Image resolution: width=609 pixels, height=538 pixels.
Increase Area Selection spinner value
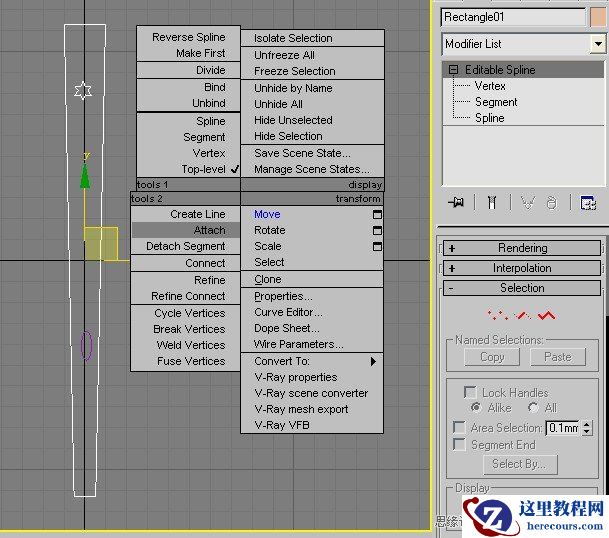pos(586,424)
